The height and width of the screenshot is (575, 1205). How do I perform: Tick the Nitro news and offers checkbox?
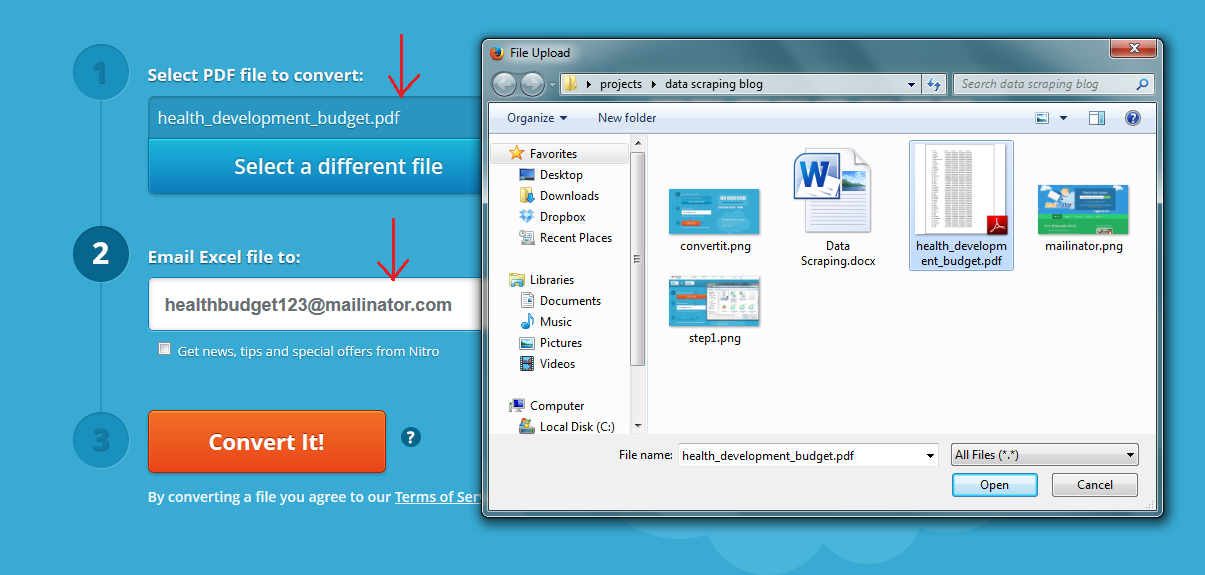point(164,349)
